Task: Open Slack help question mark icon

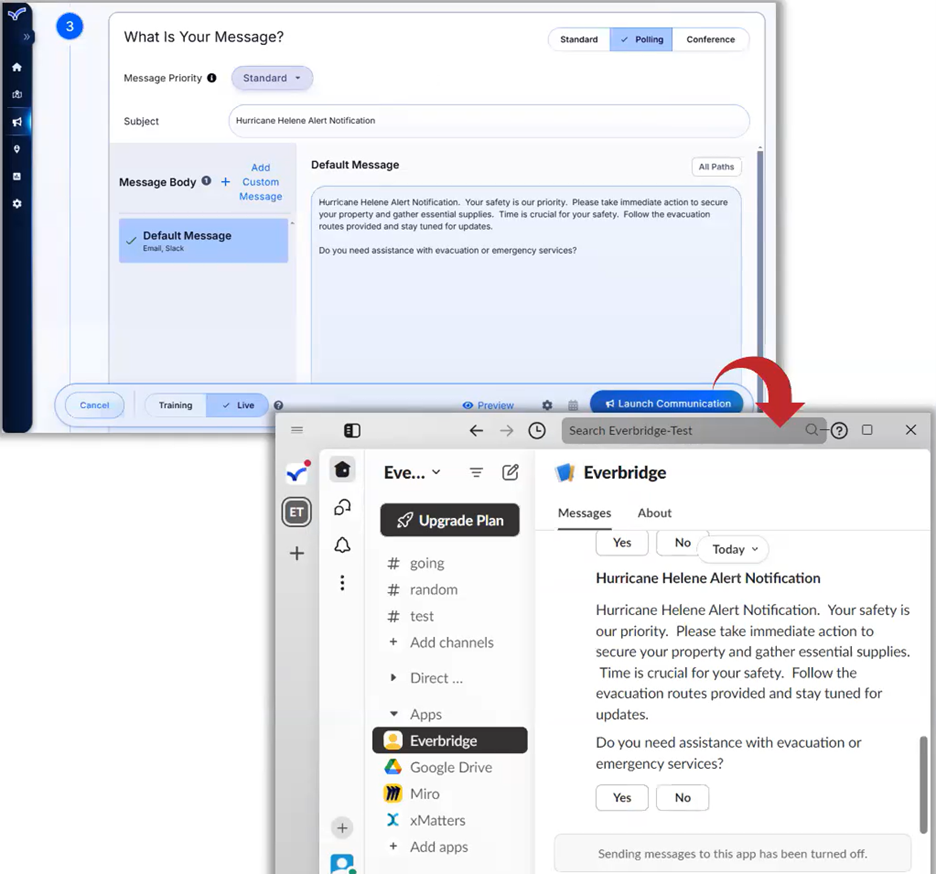Action: point(839,430)
